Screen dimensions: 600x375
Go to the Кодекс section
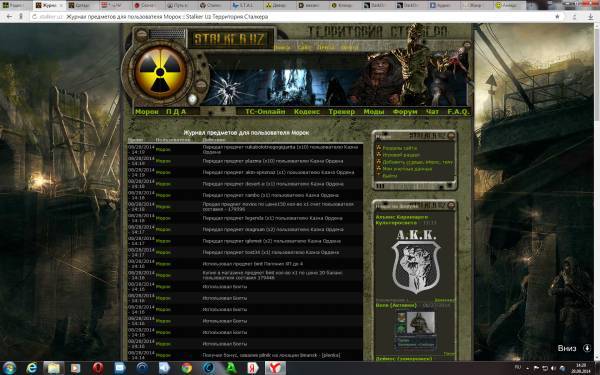click(x=307, y=112)
